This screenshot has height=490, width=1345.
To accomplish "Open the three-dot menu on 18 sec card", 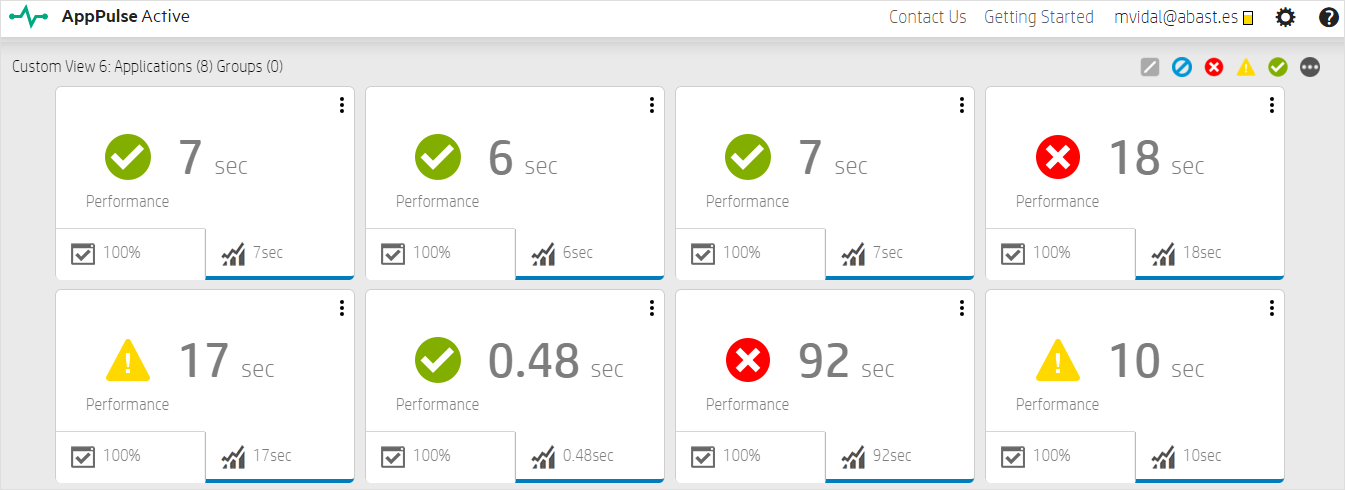I will [1271, 105].
